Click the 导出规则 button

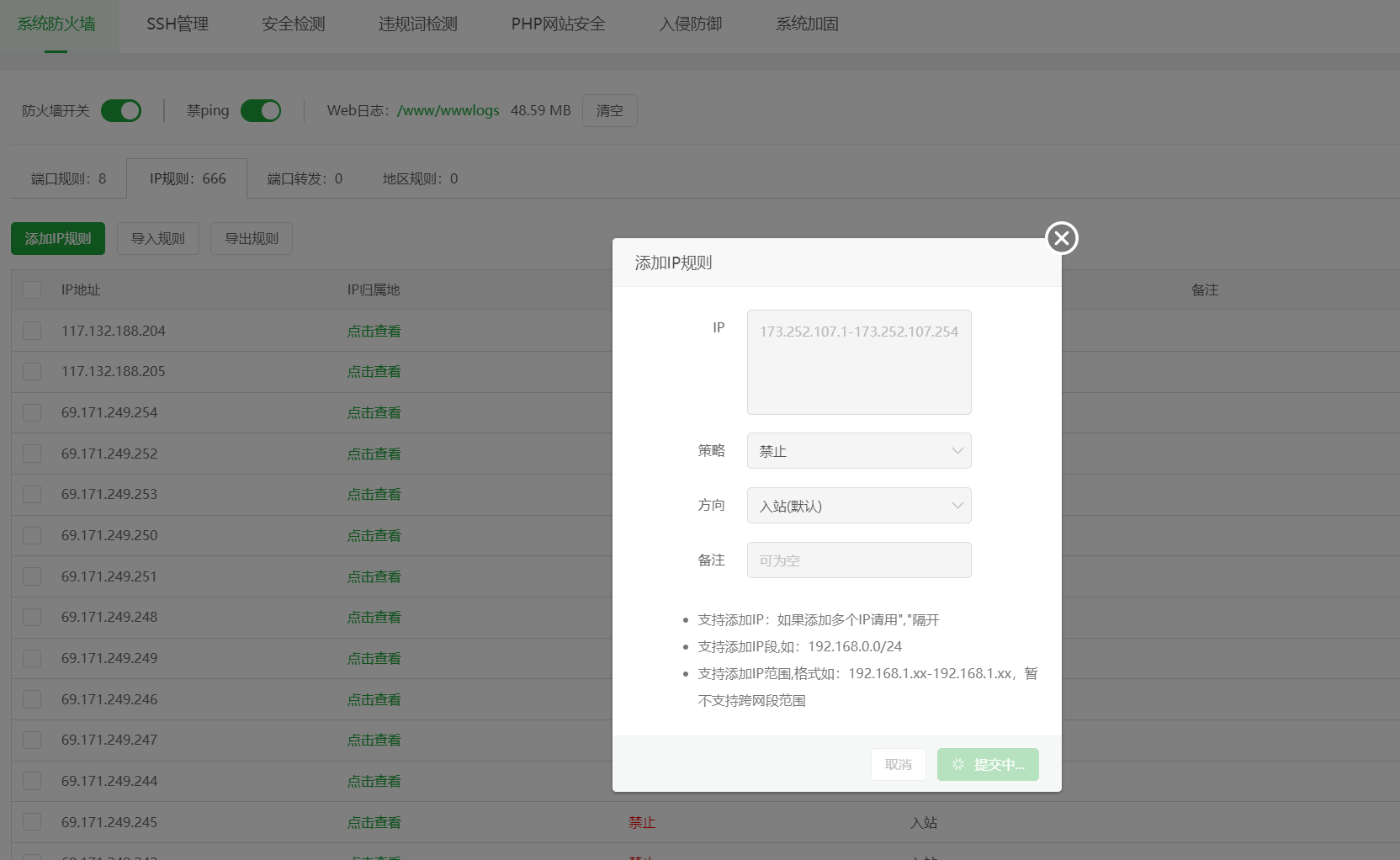click(x=252, y=238)
